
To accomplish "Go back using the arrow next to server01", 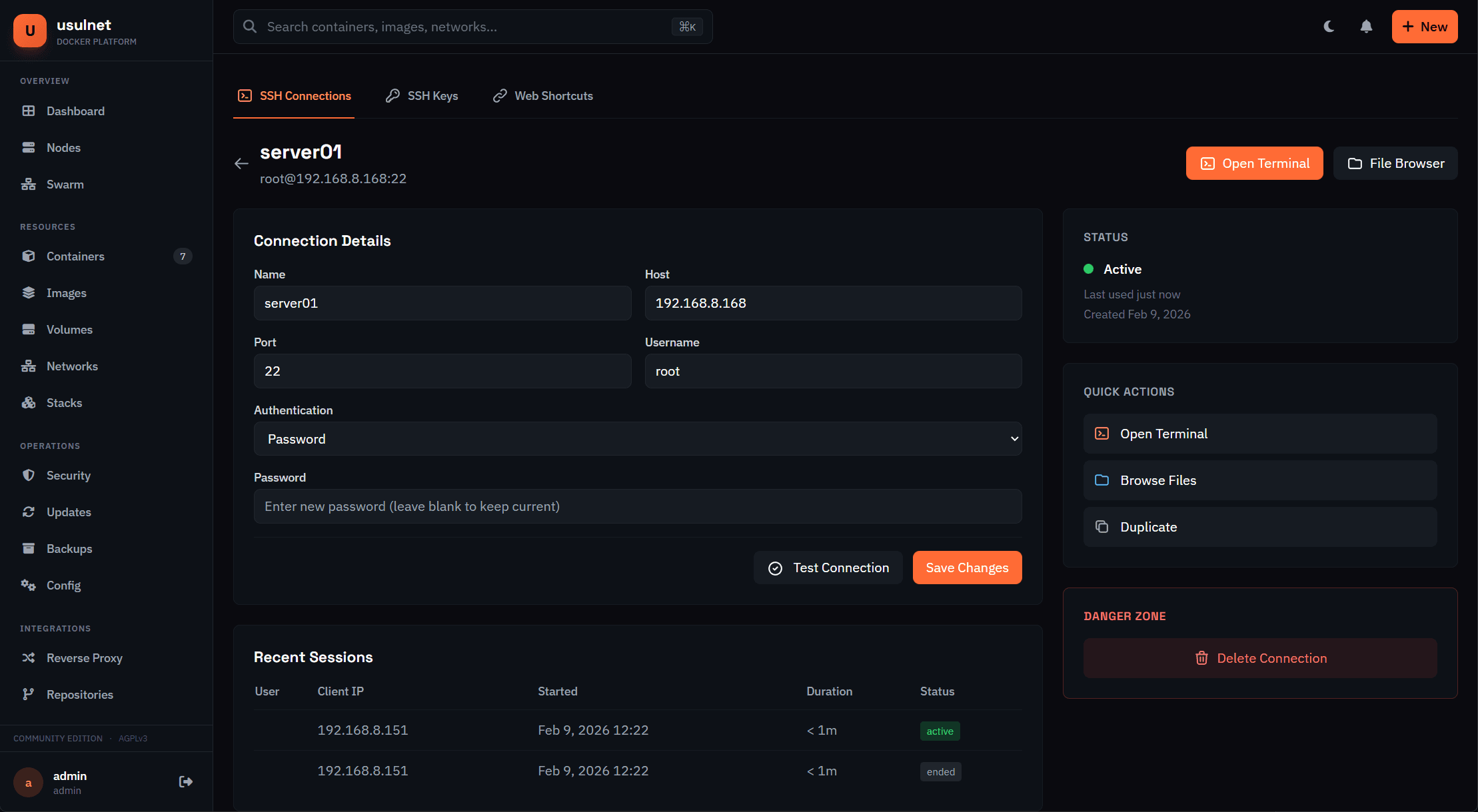I will click(241, 163).
